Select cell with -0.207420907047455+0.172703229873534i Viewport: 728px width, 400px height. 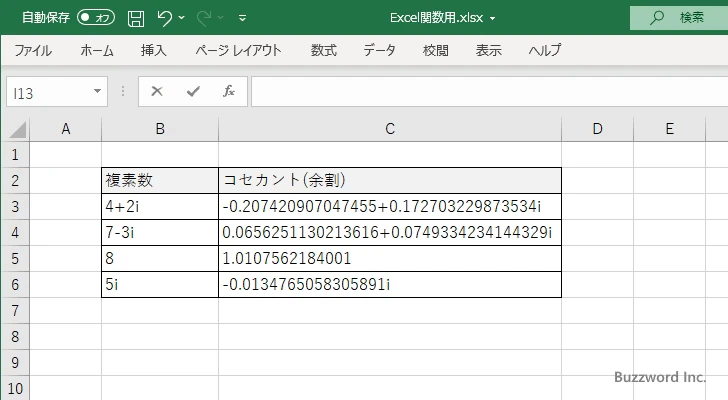[390, 206]
